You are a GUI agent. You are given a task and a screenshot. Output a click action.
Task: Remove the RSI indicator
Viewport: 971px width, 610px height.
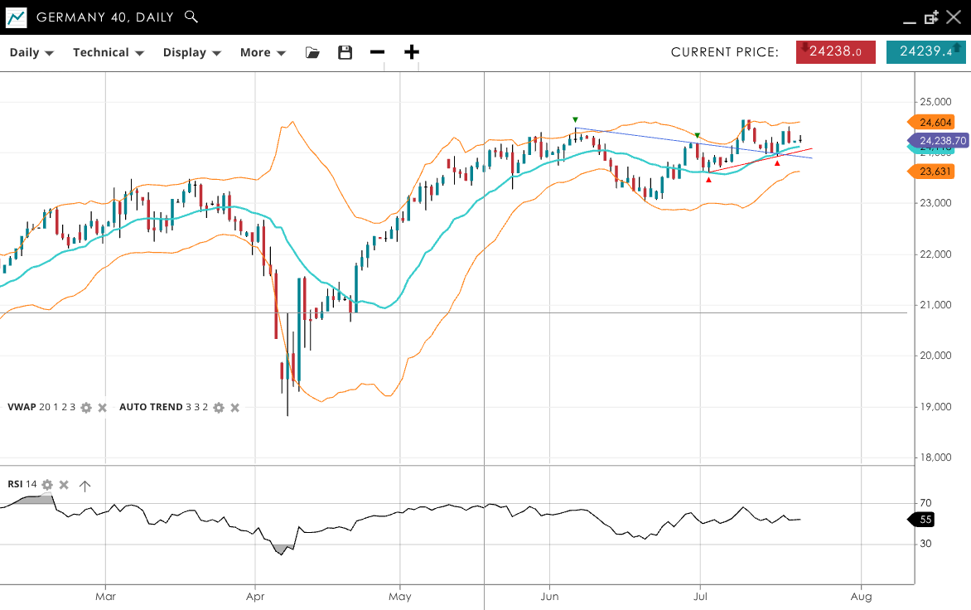(x=64, y=485)
